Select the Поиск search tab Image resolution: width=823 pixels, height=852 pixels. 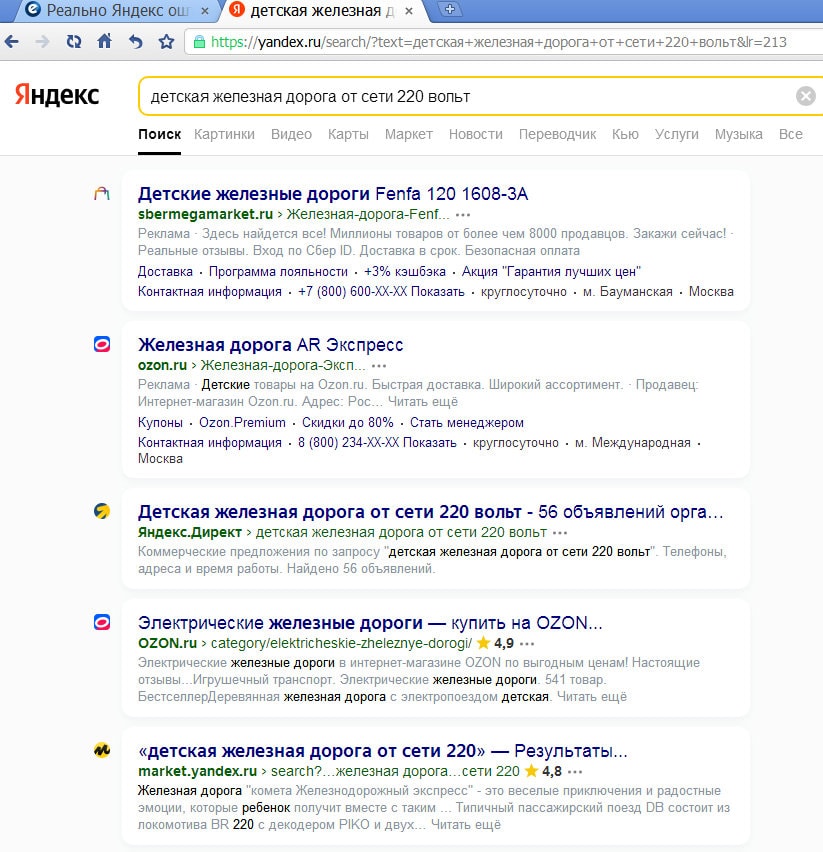pos(159,134)
